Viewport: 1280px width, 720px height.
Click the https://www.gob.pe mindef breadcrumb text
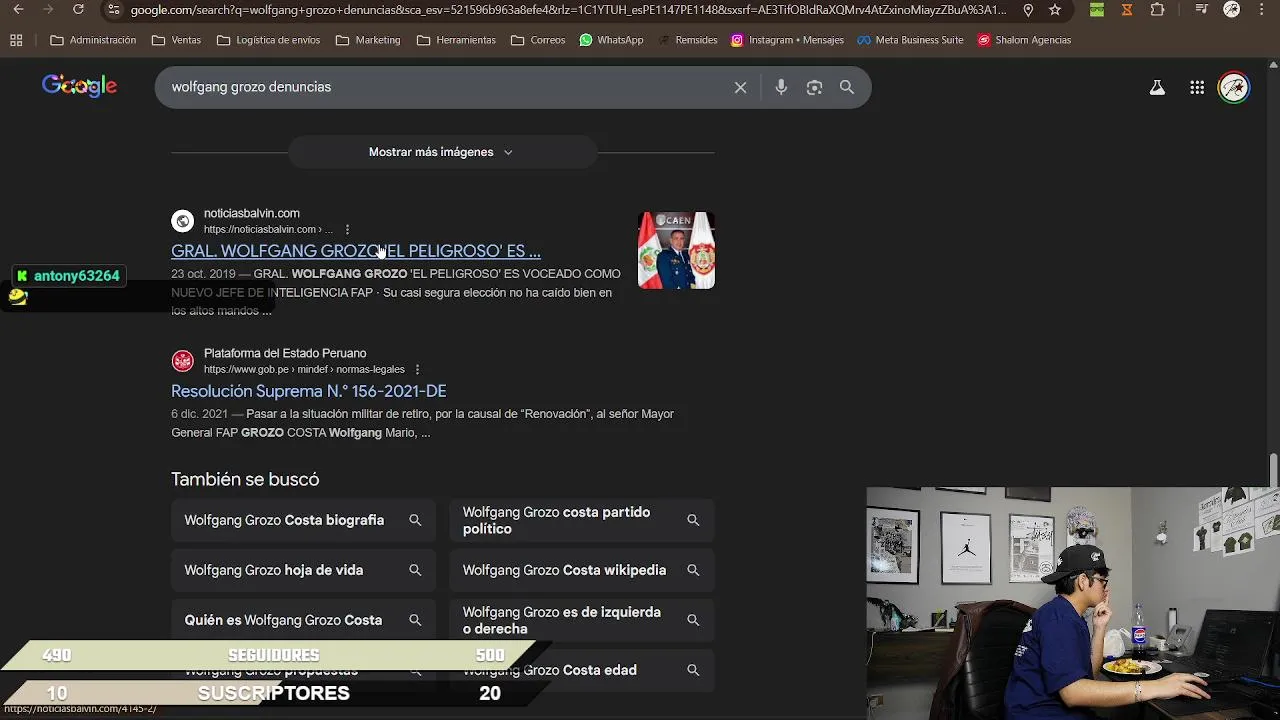(304, 369)
